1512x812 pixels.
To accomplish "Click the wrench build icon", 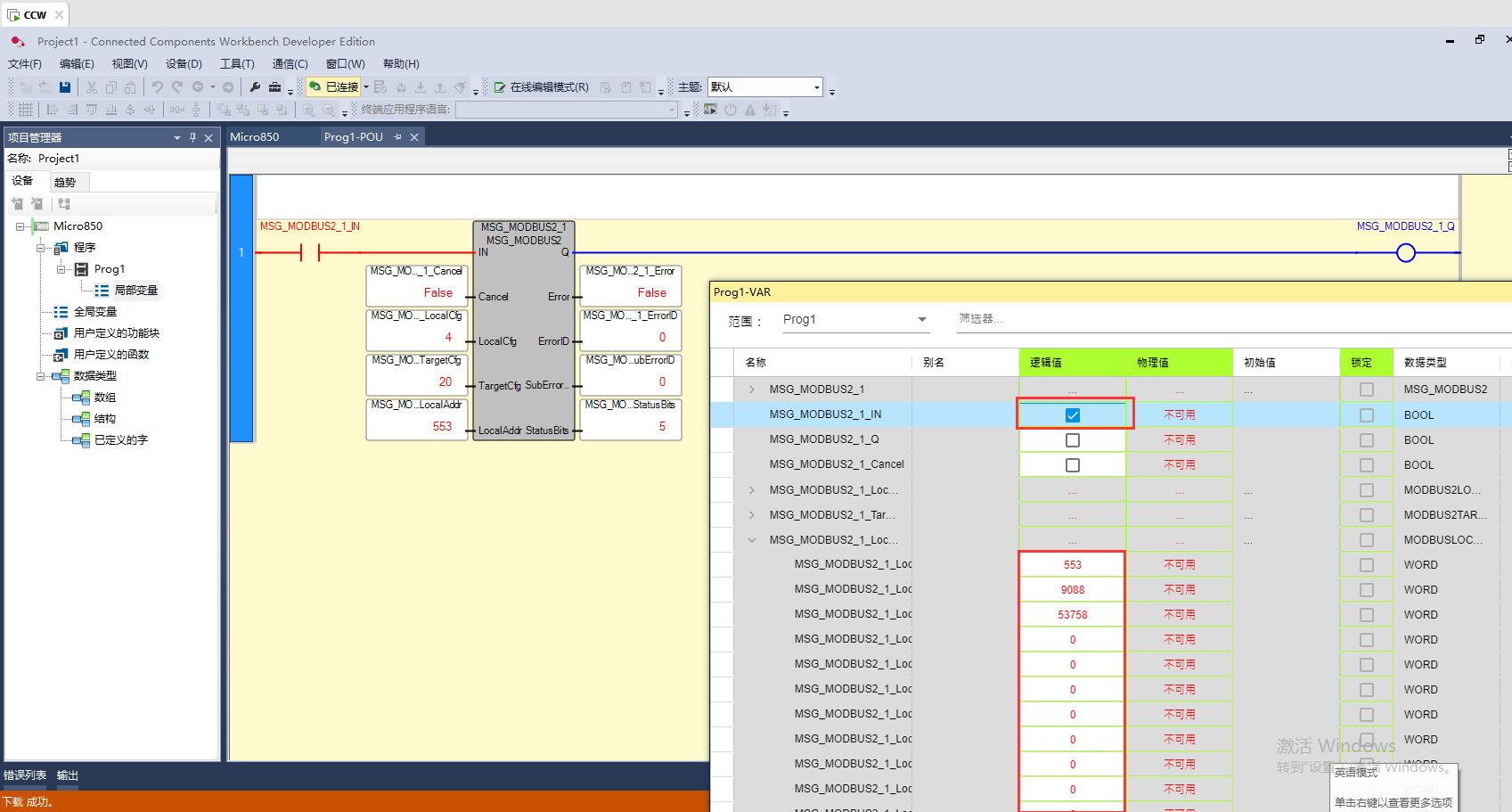I will [x=255, y=87].
